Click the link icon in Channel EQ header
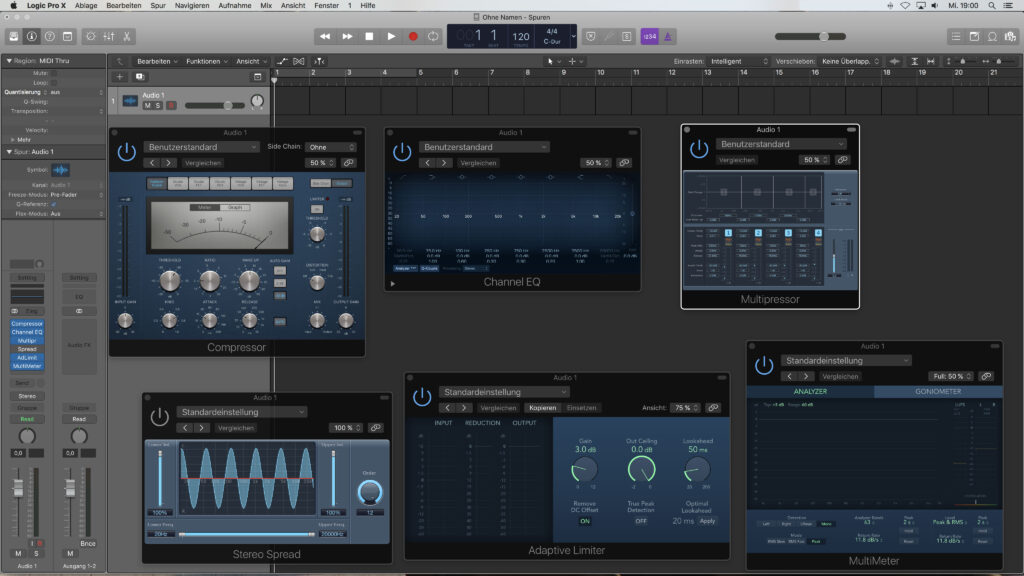Image resolution: width=1024 pixels, height=576 pixels. [x=624, y=163]
